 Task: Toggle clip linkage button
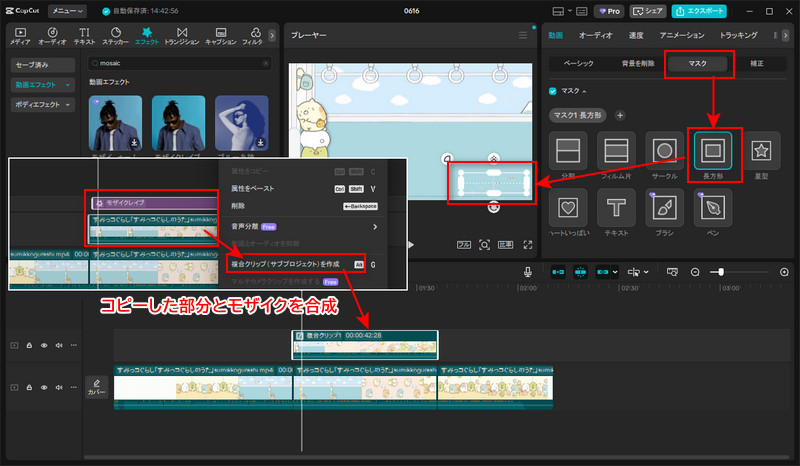[603, 272]
